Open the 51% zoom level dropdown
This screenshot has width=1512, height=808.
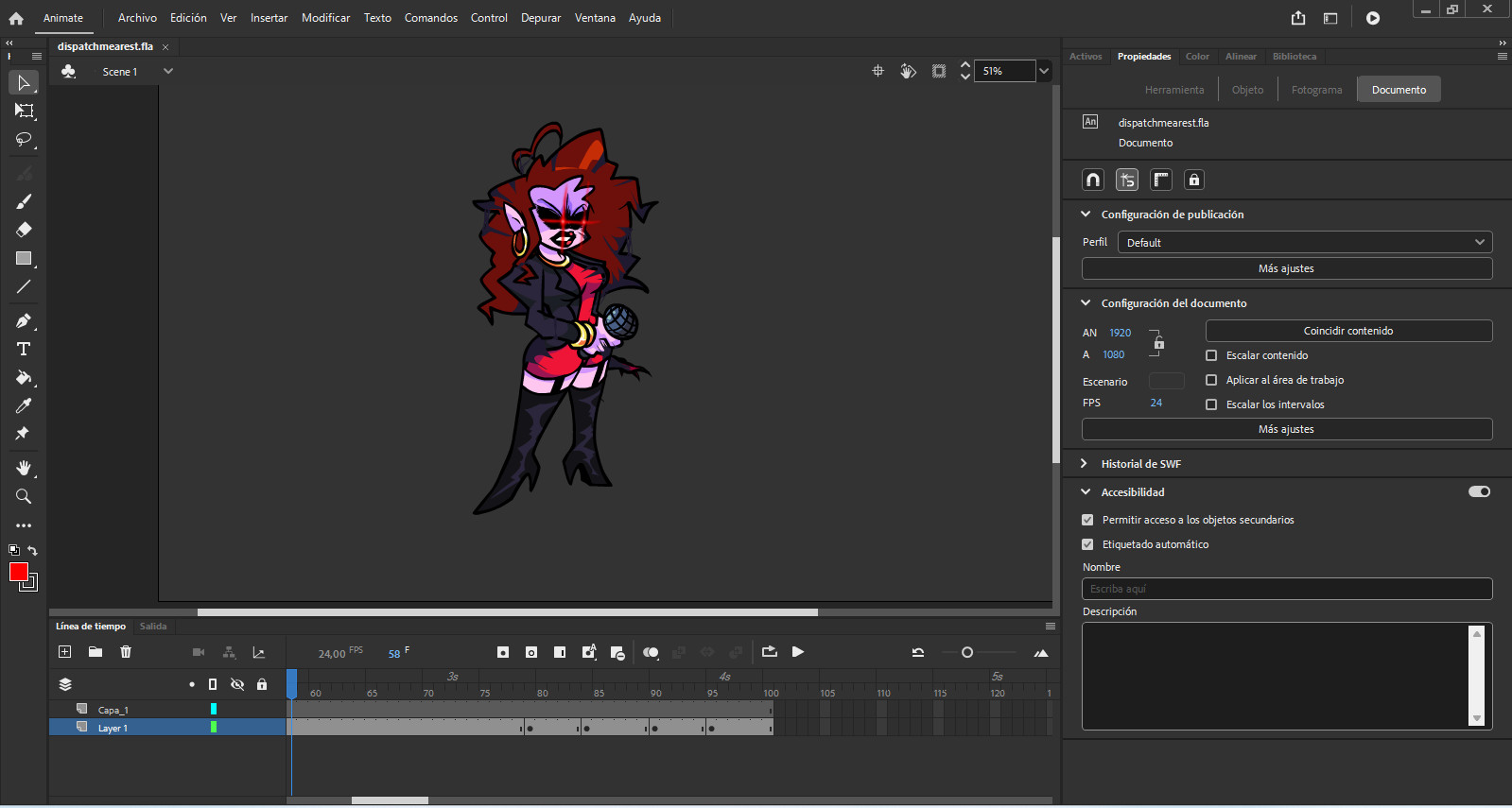click(x=1044, y=71)
